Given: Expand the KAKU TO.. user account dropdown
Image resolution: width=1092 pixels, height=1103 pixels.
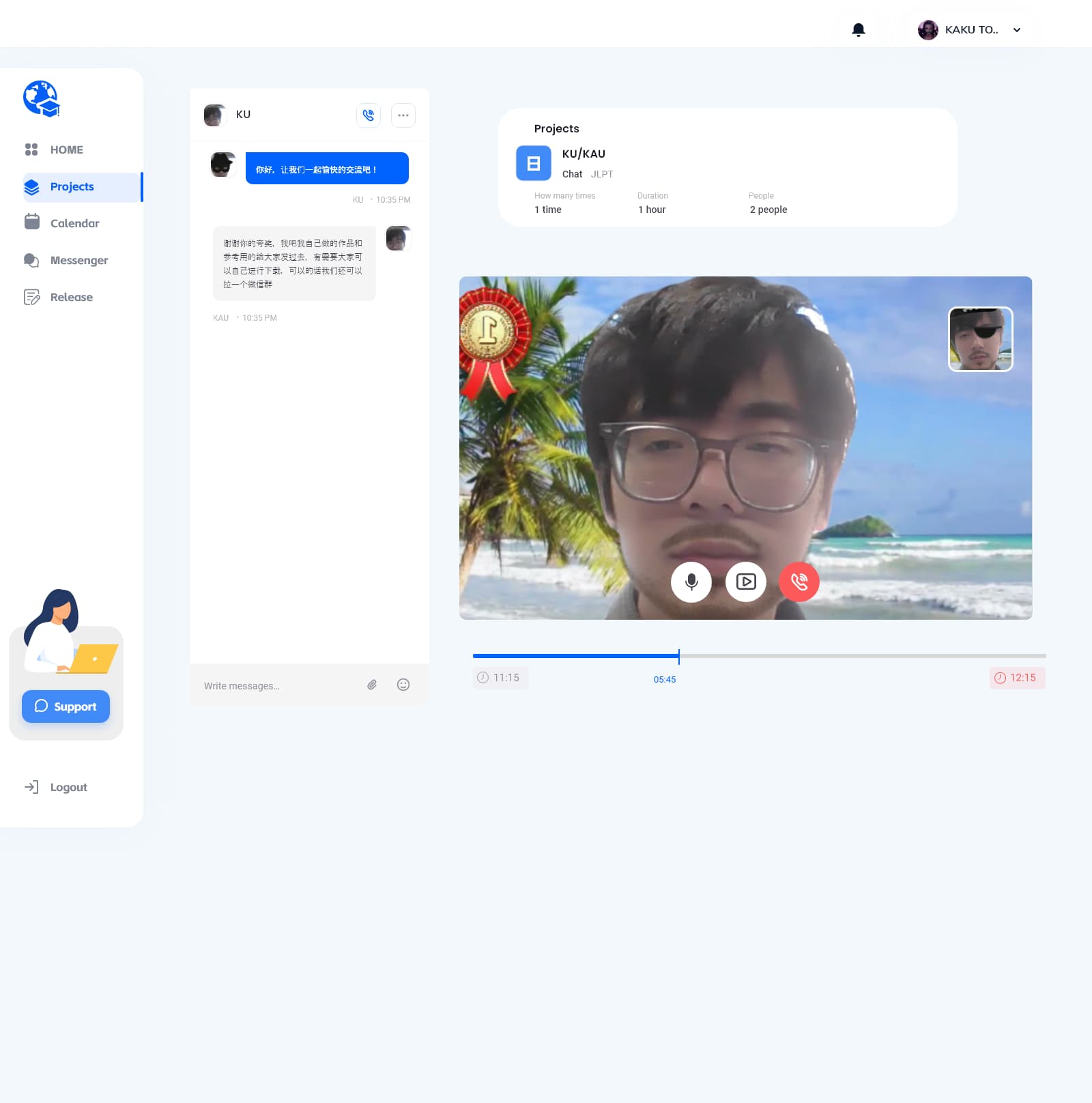Looking at the screenshot, I should [x=1017, y=30].
